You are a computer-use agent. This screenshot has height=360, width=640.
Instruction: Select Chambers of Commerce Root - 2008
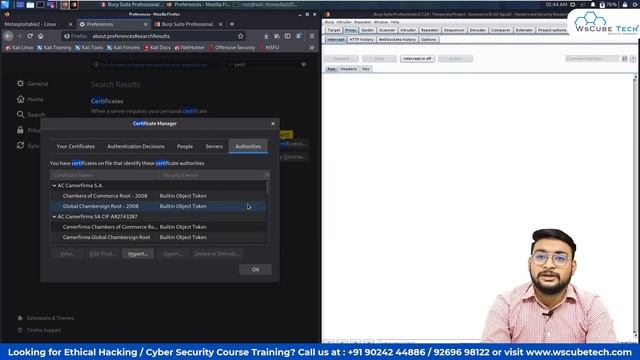pyautogui.click(x=158, y=196)
